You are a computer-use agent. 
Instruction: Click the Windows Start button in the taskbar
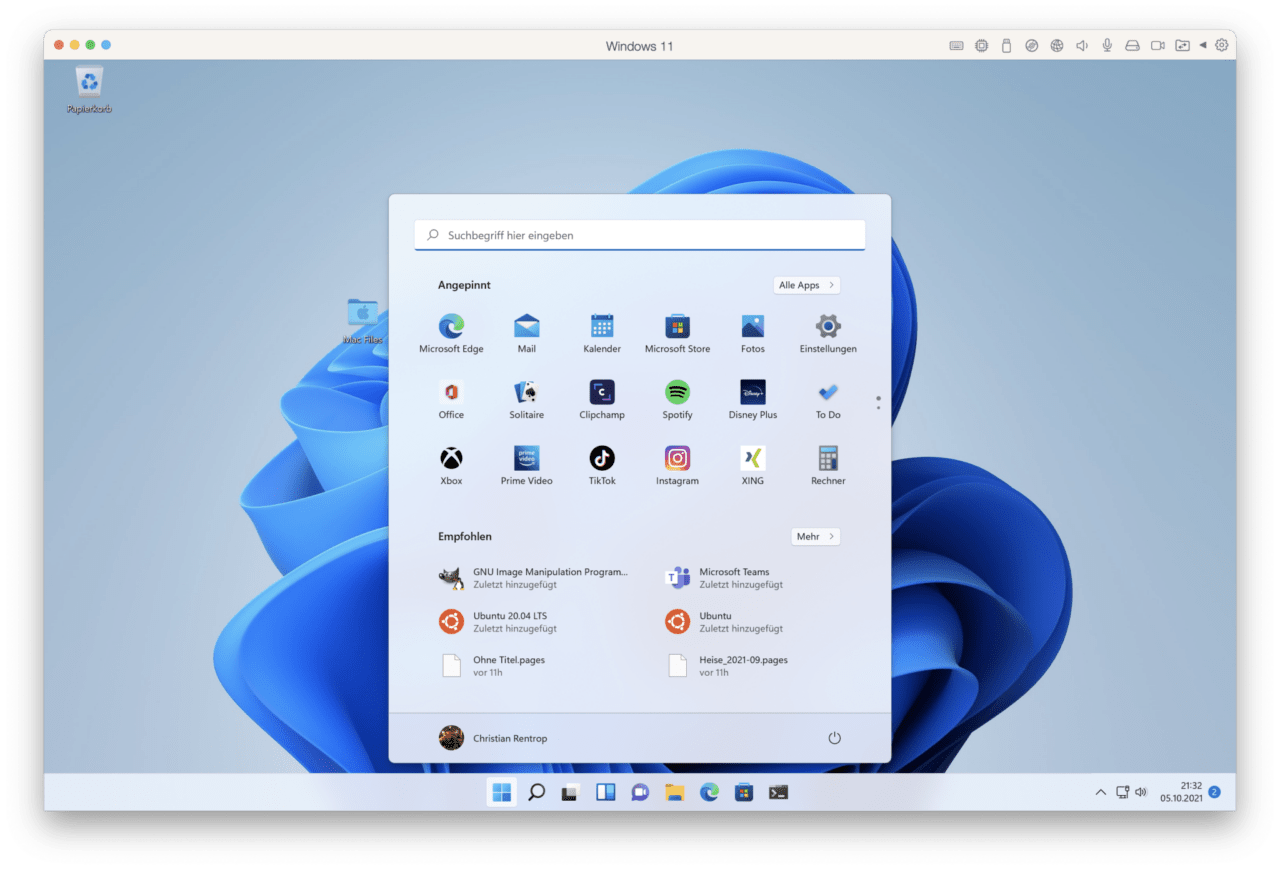click(502, 792)
